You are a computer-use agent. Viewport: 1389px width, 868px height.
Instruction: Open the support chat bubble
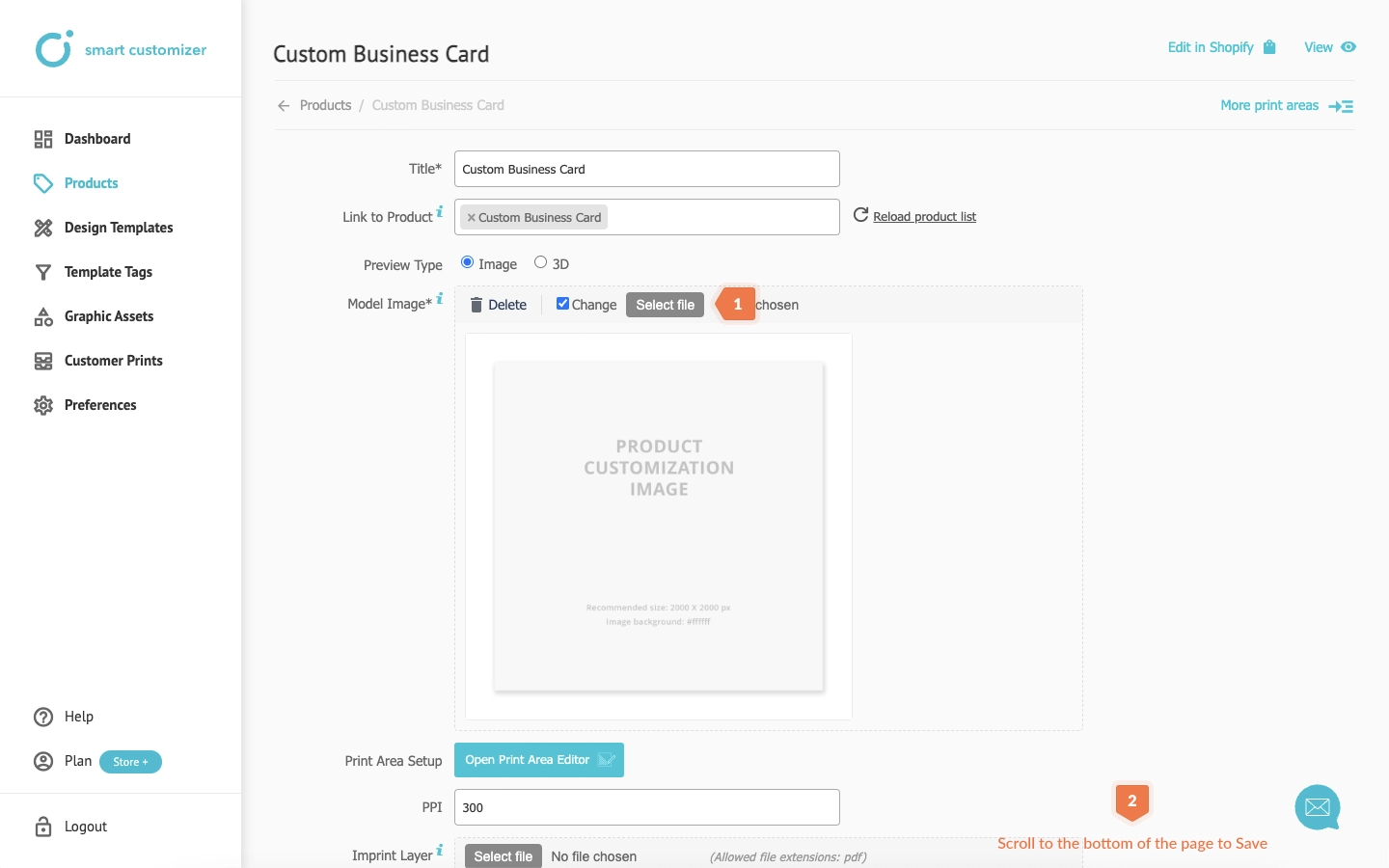(x=1318, y=808)
